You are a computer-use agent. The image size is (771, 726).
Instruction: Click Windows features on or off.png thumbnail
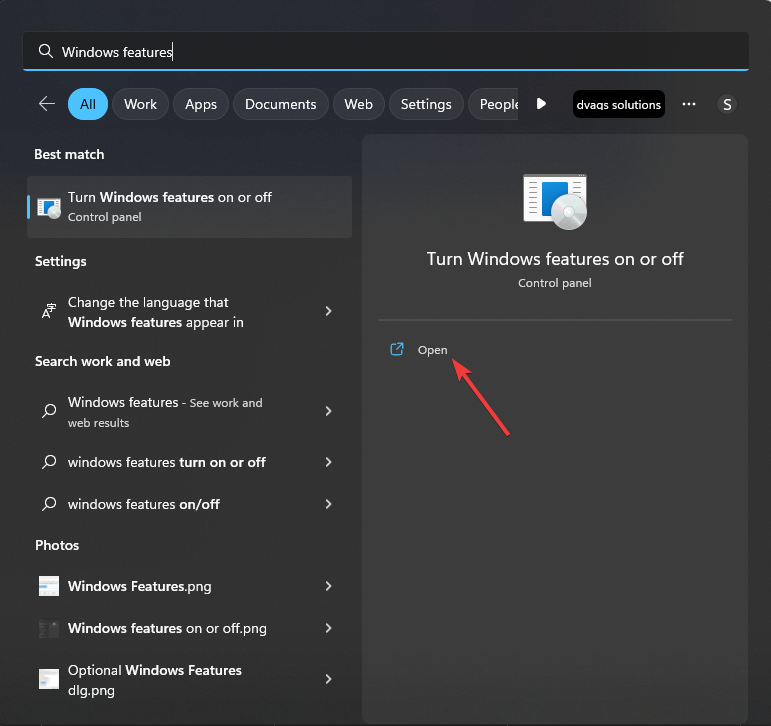49,628
